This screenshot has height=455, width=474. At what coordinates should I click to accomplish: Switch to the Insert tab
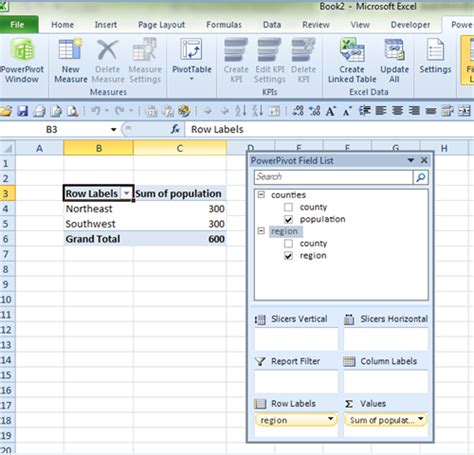coord(106,25)
